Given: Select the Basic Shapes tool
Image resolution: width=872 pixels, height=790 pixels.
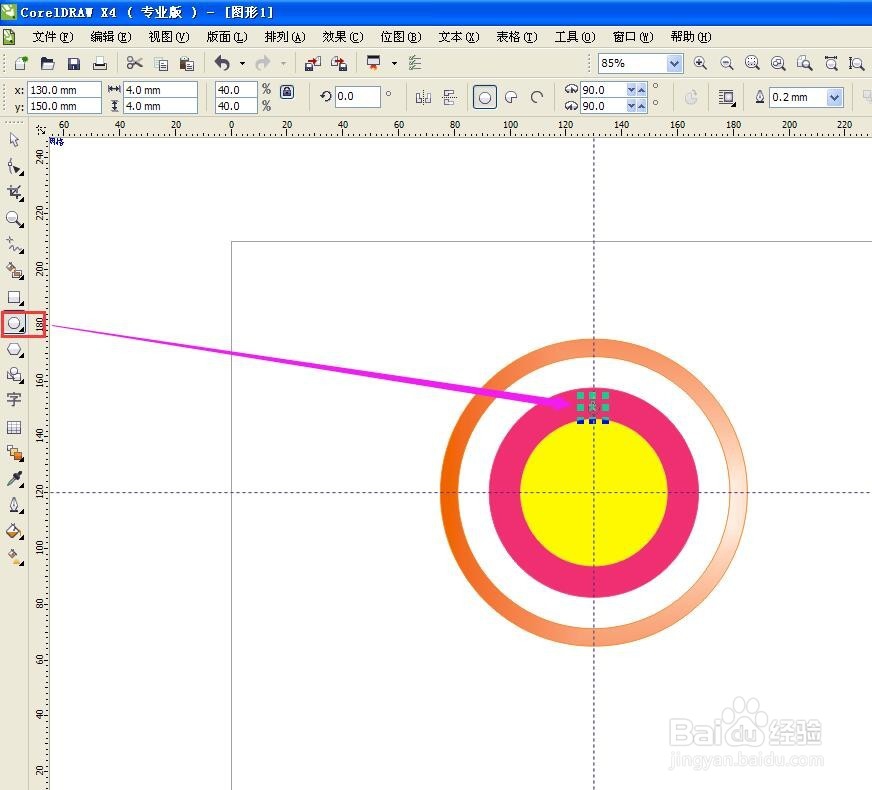Looking at the screenshot, I should 14,375.
